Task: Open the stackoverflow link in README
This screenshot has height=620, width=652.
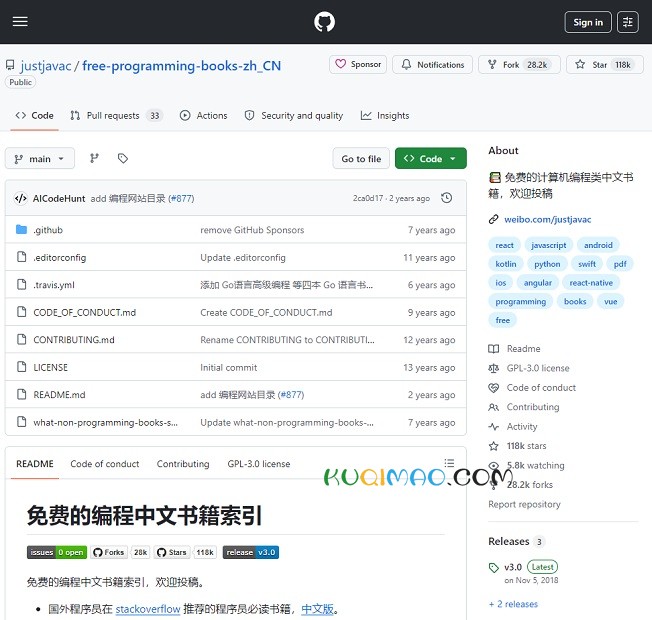Action: (148, 609)
